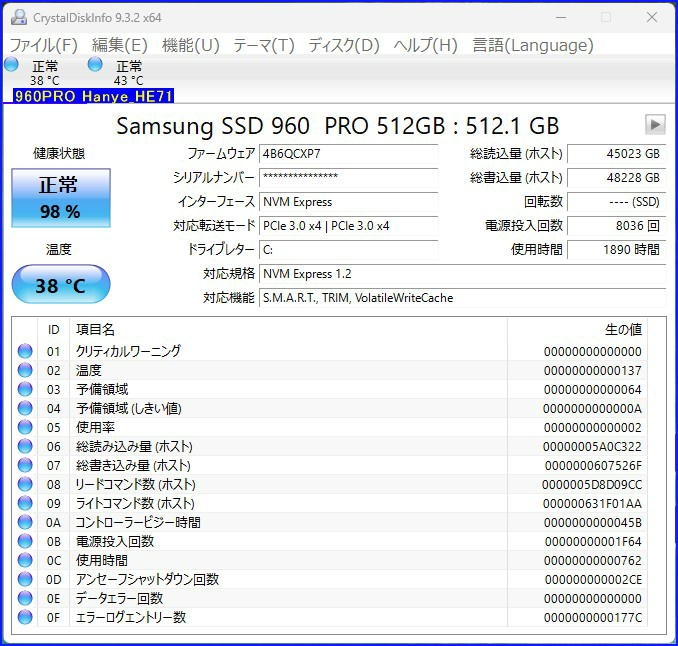Screen dimensions: 678x646
Task: Click status orb for 0E データエラー回数 row
Action: (25, 598)
